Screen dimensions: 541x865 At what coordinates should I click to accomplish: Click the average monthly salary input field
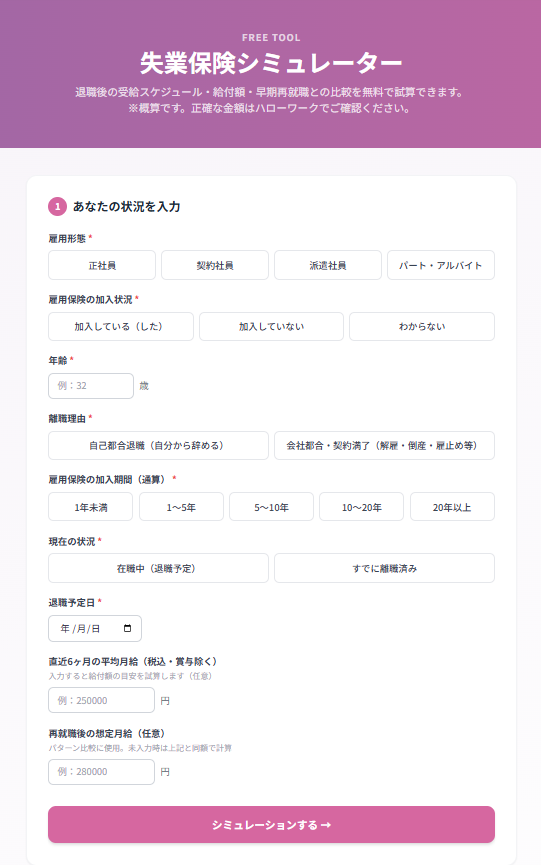(101, 700)
